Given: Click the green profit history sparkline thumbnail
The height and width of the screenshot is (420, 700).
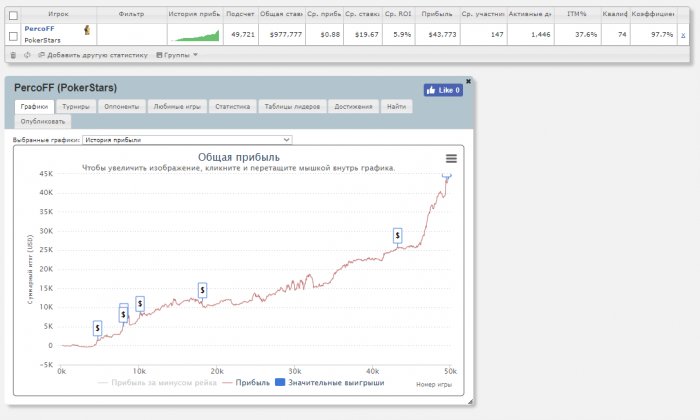Looking at the screenshot, I should coord(196,35).
